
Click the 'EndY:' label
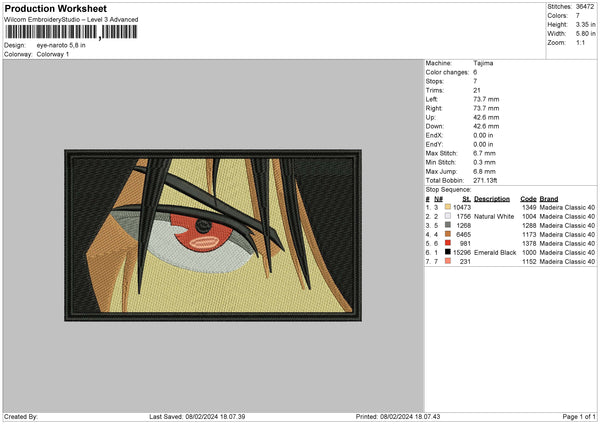(x=434, y=144)
